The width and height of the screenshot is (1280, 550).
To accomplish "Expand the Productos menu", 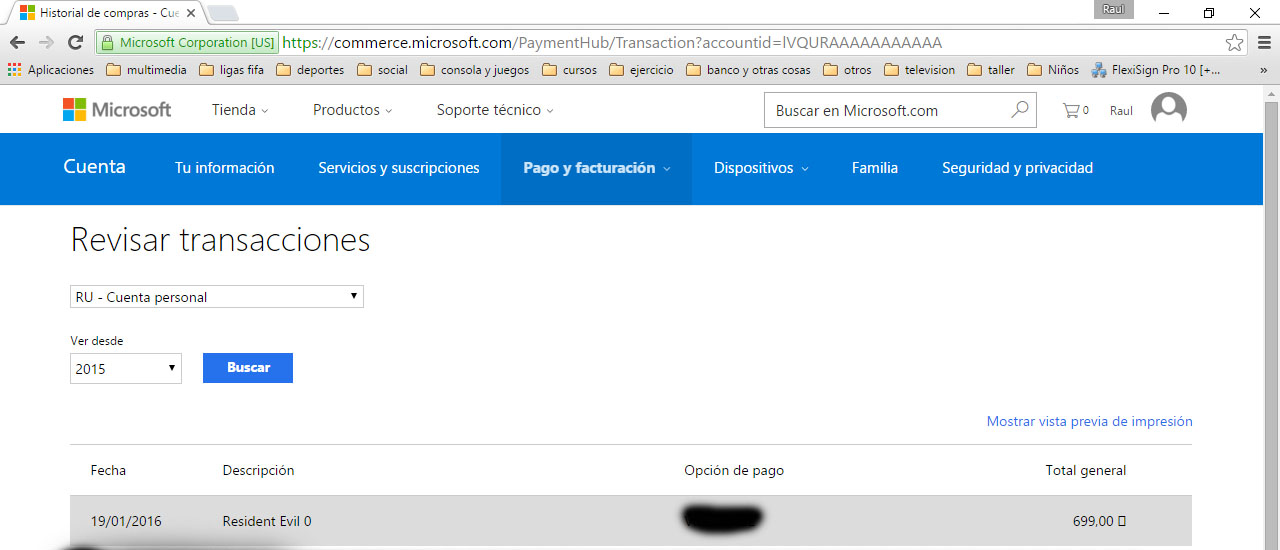I will (x=352, y=110).
